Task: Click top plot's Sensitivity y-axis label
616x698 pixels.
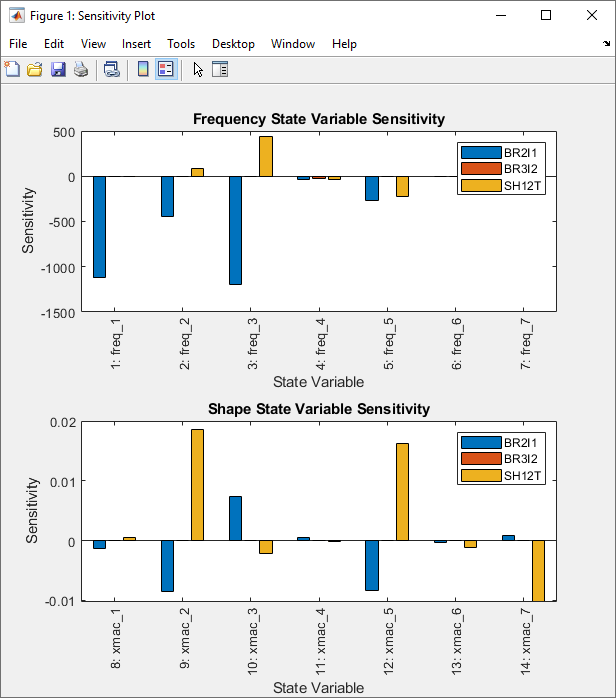Action: click(28, 220)
